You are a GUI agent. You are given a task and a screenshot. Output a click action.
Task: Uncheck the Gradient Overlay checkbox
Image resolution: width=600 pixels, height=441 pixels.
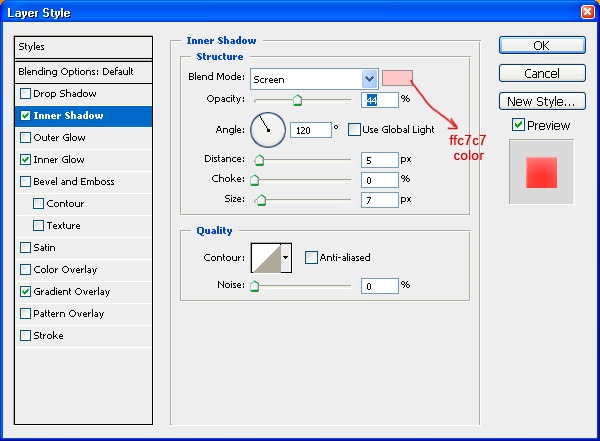25,292
